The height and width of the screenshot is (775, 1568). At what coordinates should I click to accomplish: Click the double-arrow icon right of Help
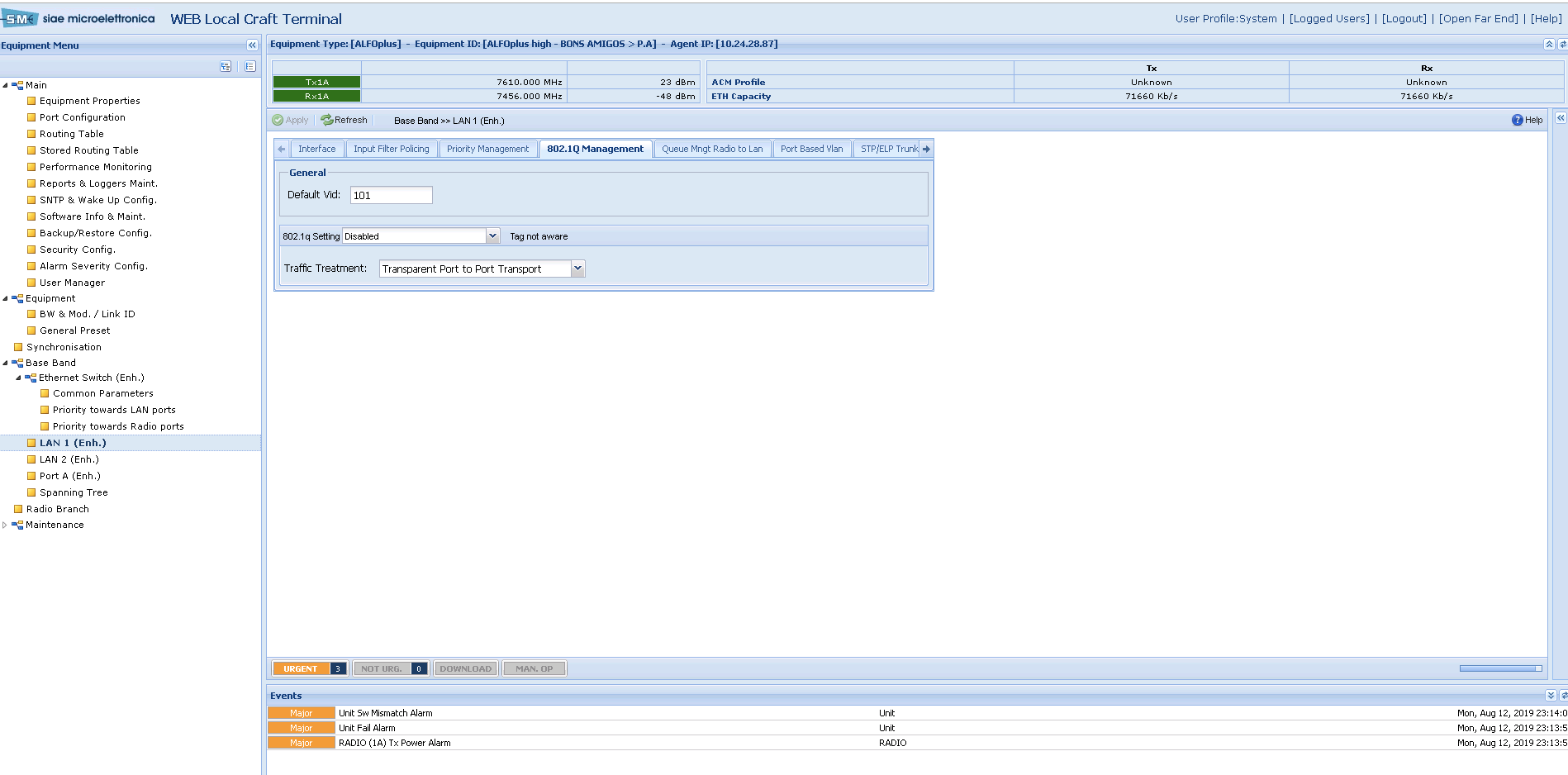(x=1561, y=119)
